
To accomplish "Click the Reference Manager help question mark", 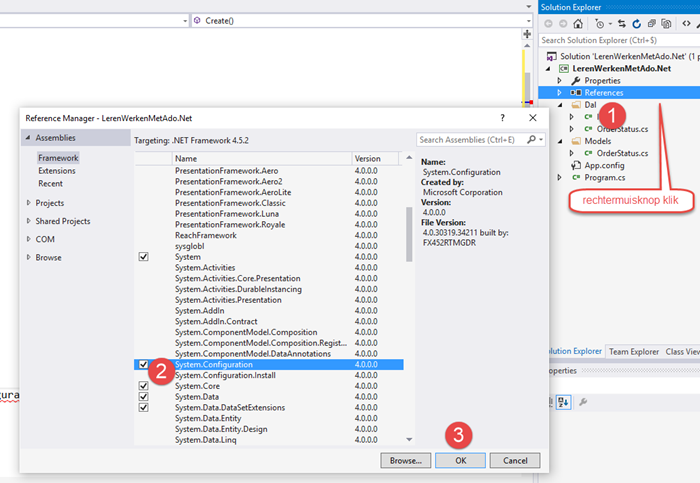I will tap(503, 118).
